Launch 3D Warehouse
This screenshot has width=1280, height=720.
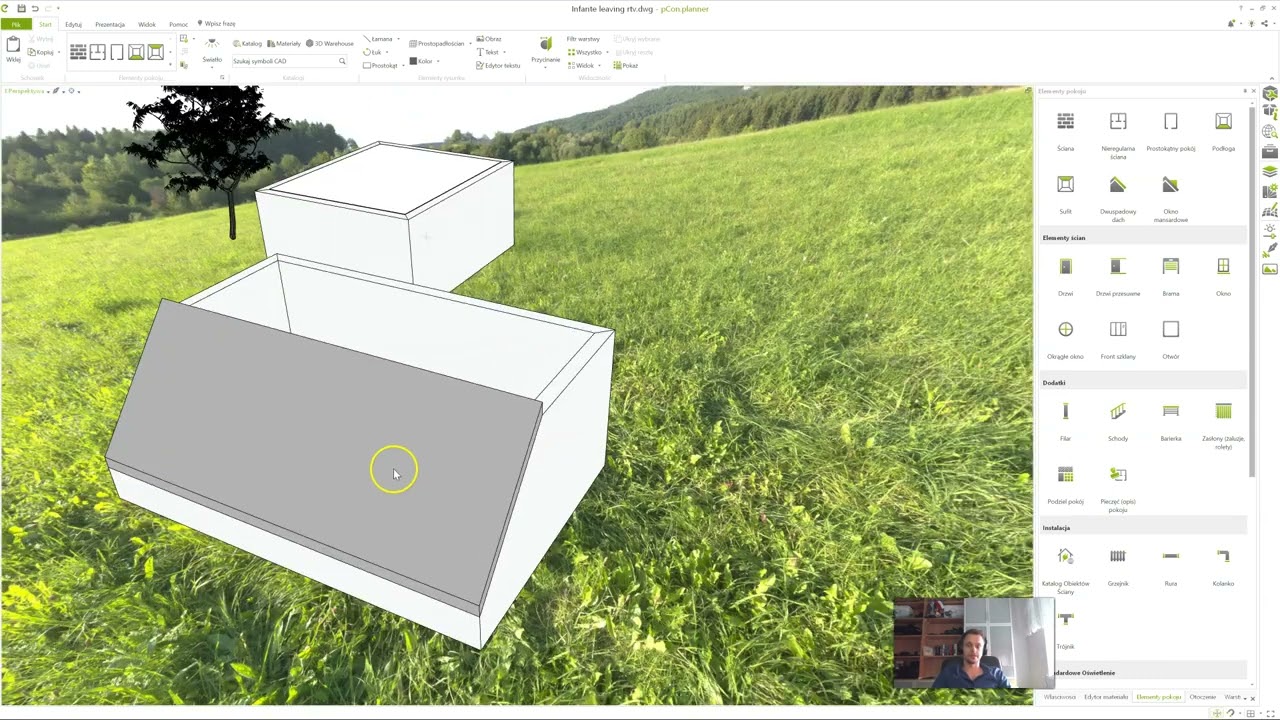(x=330, y=43)
